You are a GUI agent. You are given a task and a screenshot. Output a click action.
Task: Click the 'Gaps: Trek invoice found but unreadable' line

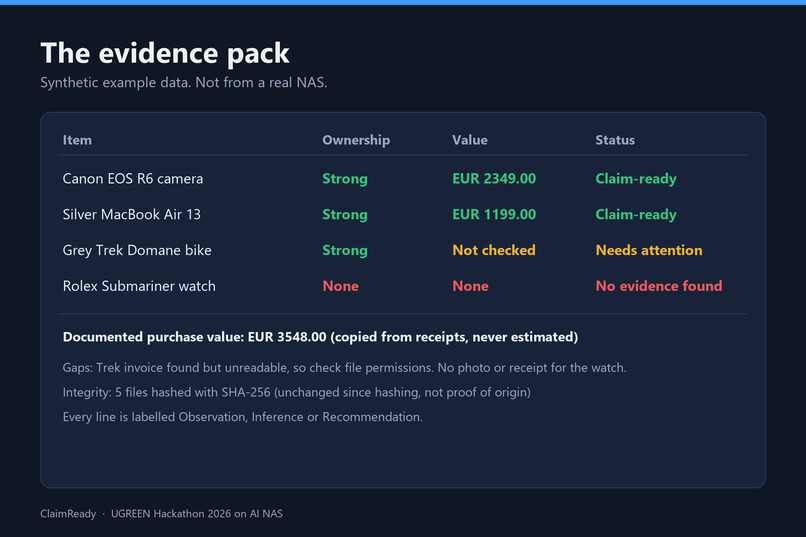click(x=344, y=368)
